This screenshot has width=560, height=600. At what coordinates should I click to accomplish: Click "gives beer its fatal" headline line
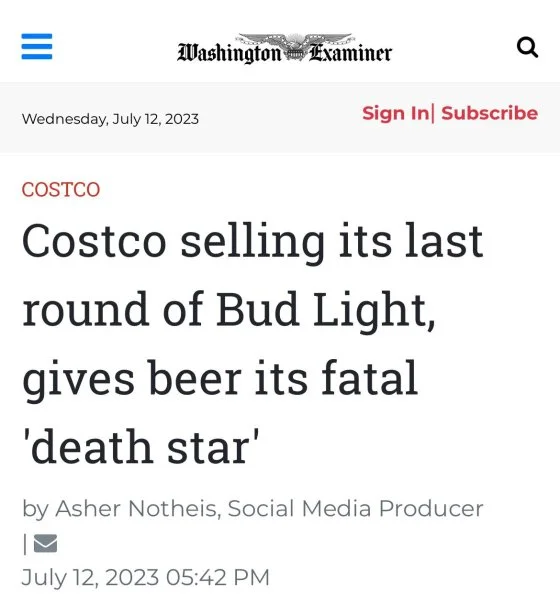point(220,378)
